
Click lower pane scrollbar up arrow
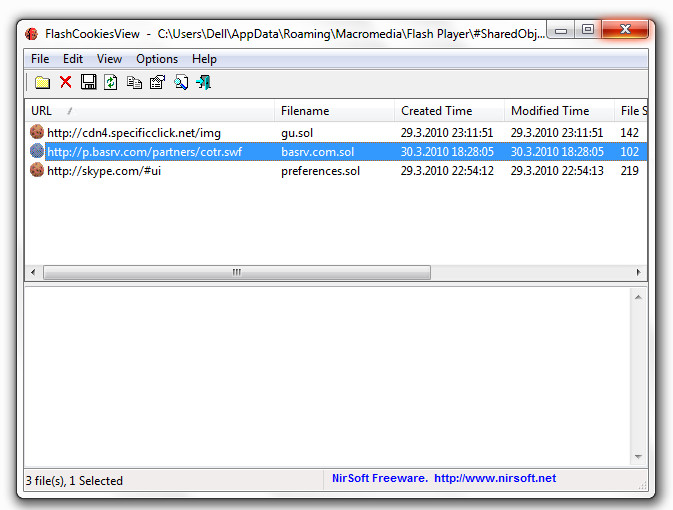tap(638, 297)
